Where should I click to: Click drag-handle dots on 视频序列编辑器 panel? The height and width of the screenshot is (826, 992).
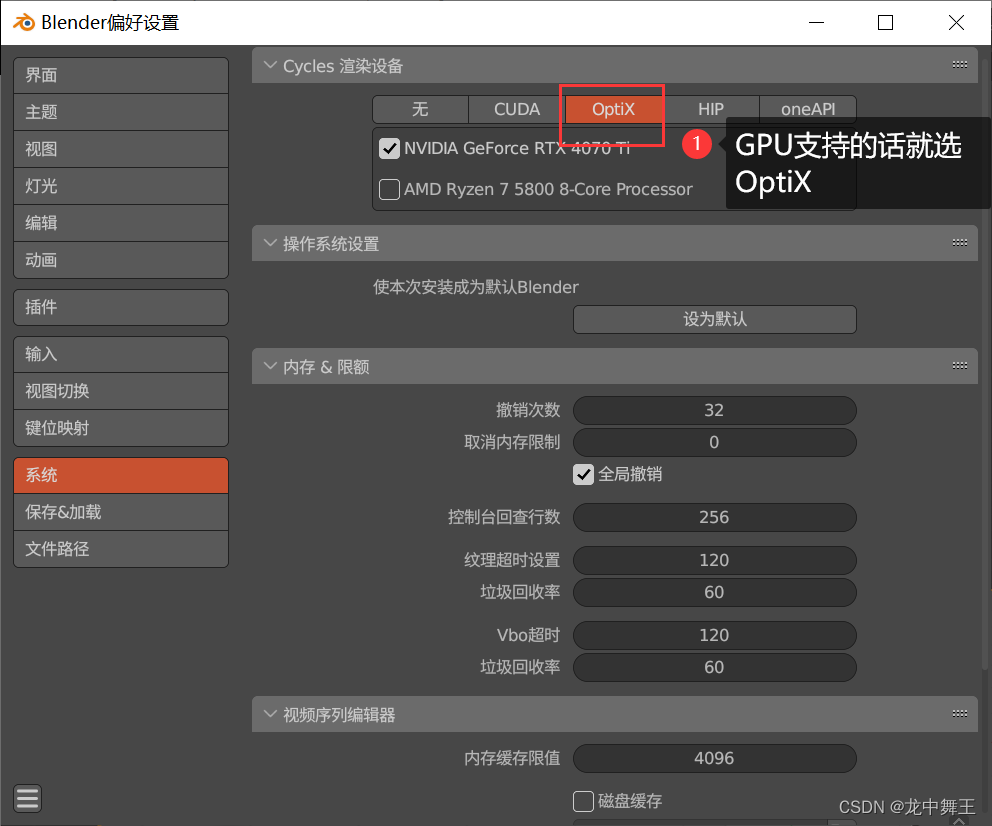(x=960, y=713)
